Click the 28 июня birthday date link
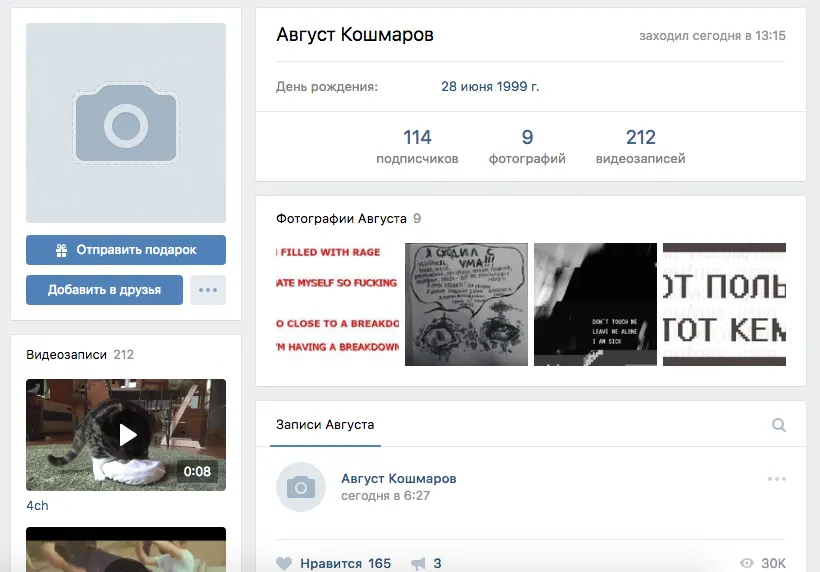 490,87
